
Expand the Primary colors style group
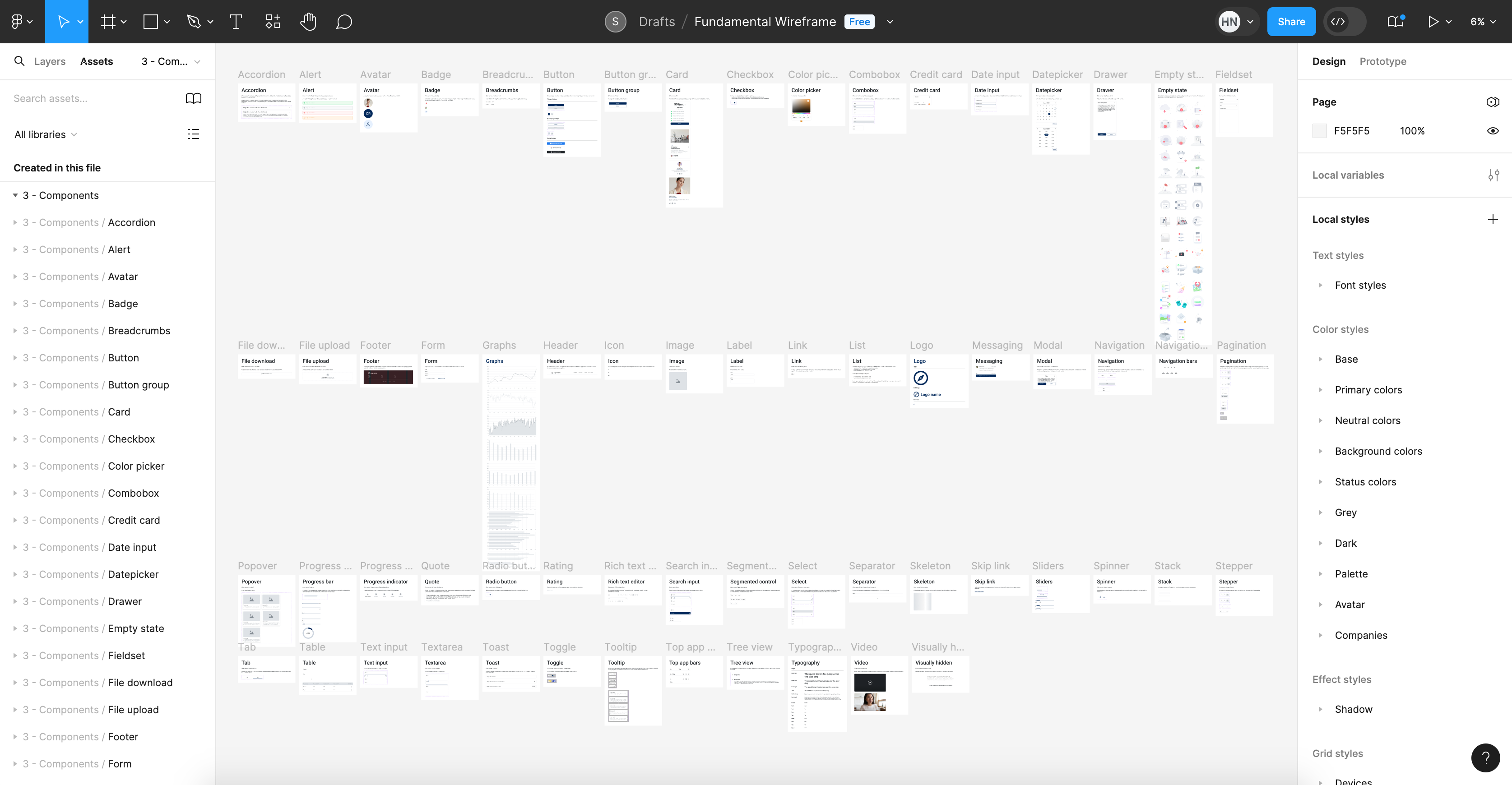1320,390
